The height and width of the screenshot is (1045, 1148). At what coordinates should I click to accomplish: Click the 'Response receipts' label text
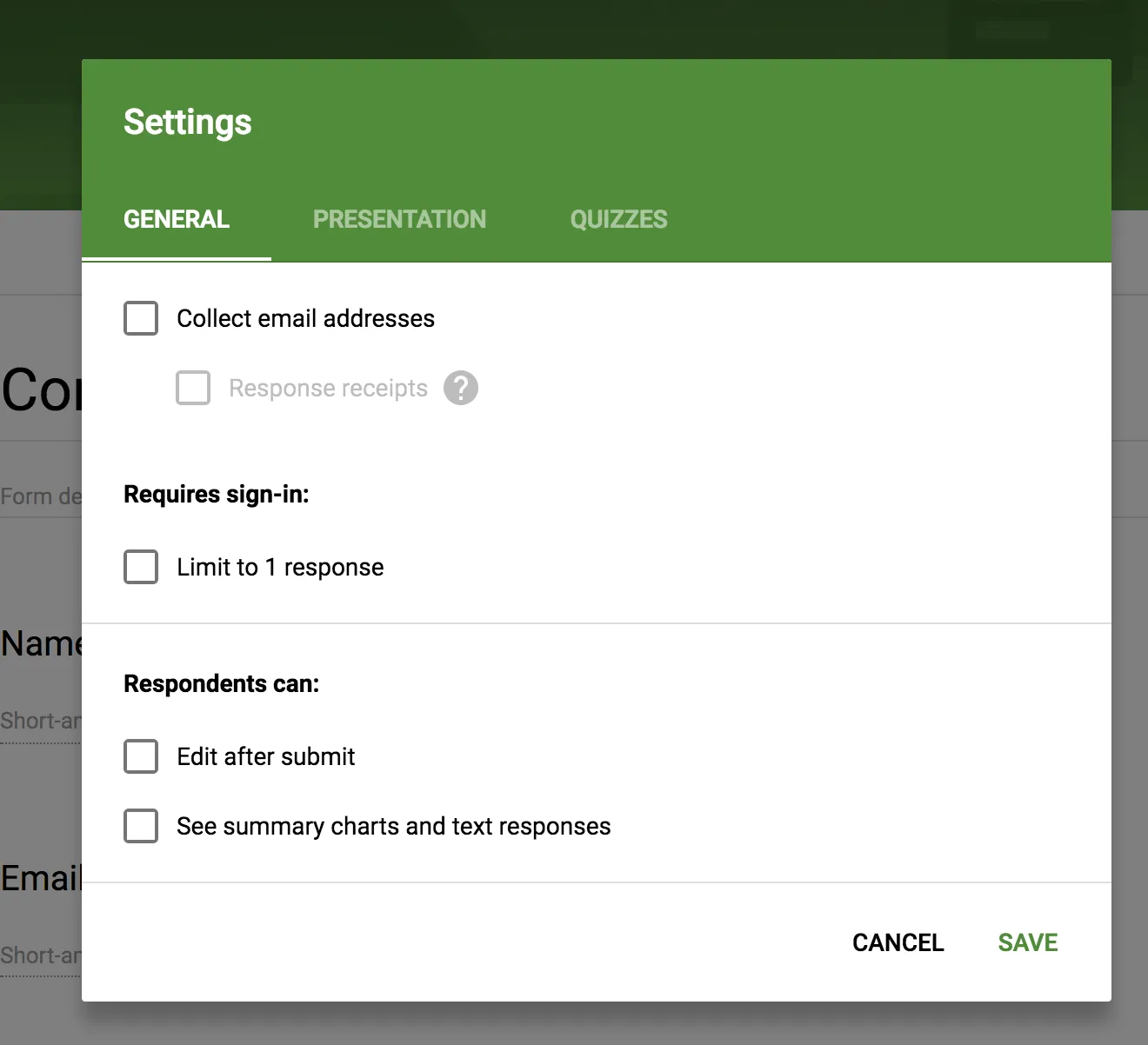[328, 388]
